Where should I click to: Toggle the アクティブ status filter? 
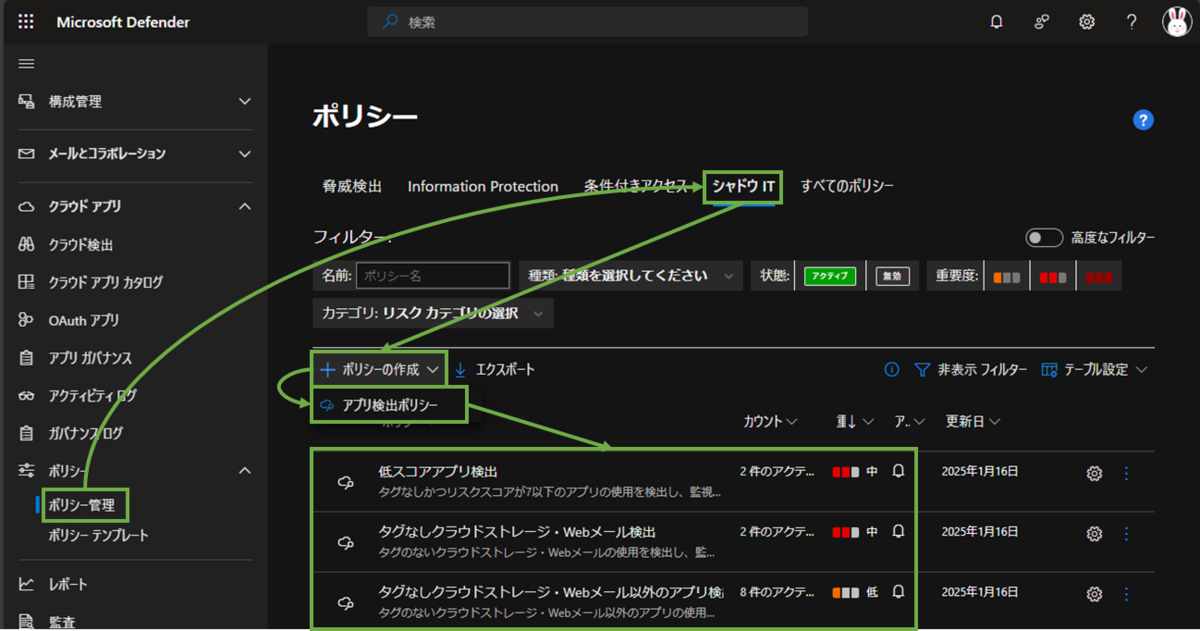[x=830, y=276]
